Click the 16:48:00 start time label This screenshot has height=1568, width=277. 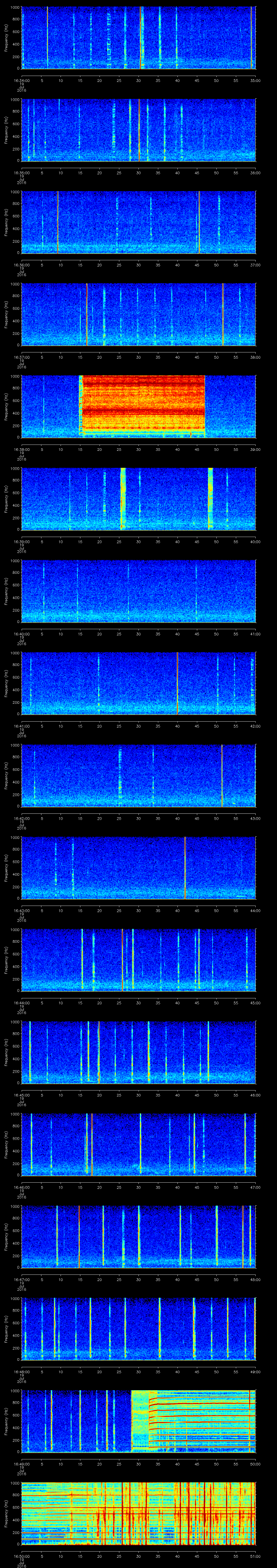[21, 1372]
